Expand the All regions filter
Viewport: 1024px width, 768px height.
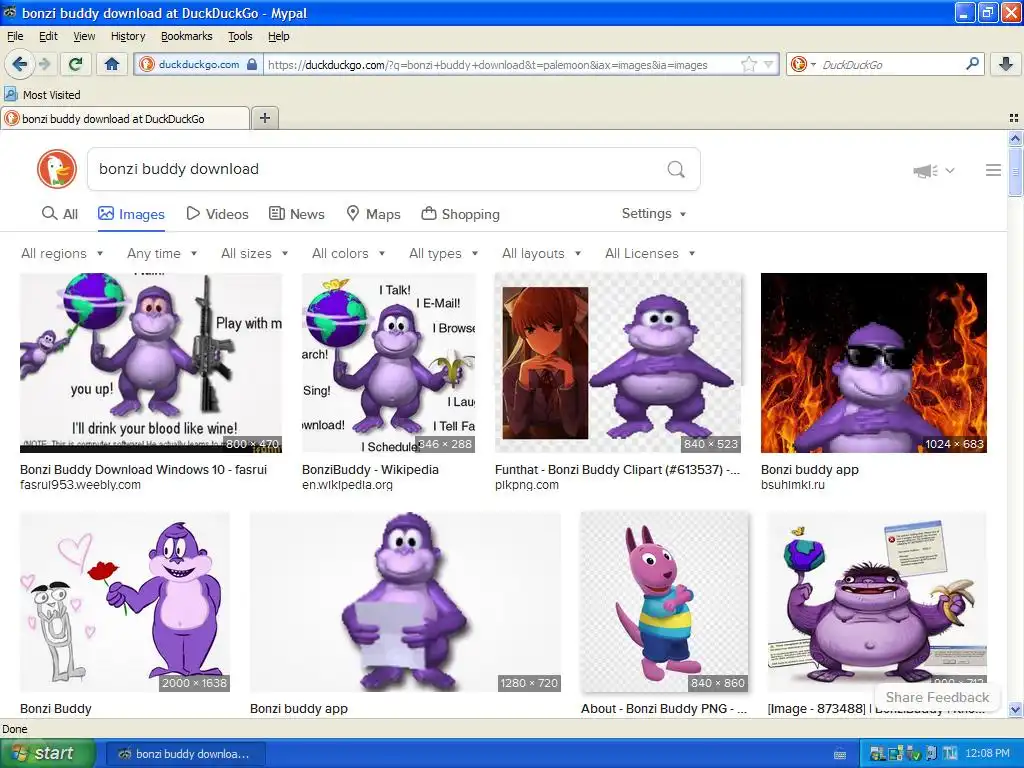[x=62, y=253]
